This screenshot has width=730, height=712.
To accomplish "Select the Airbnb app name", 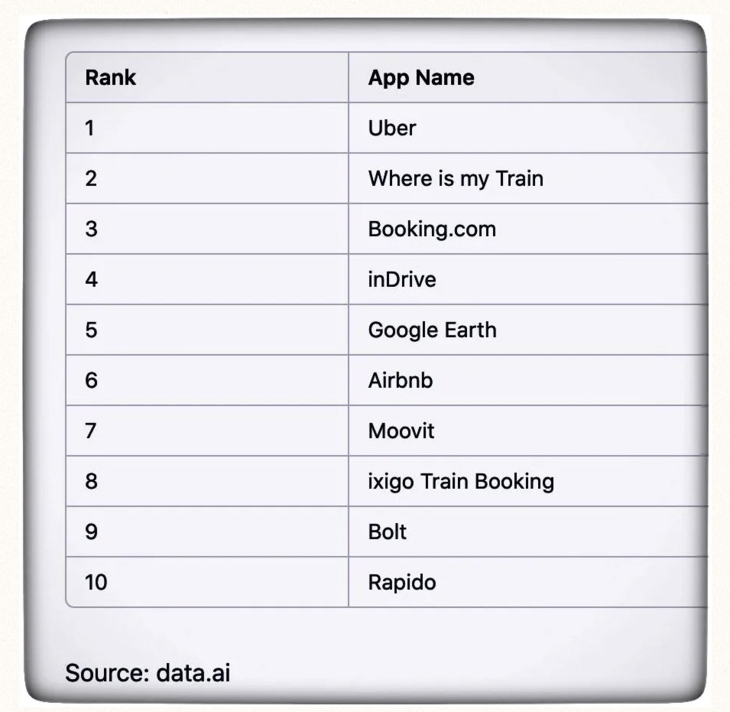I will 400,381.
